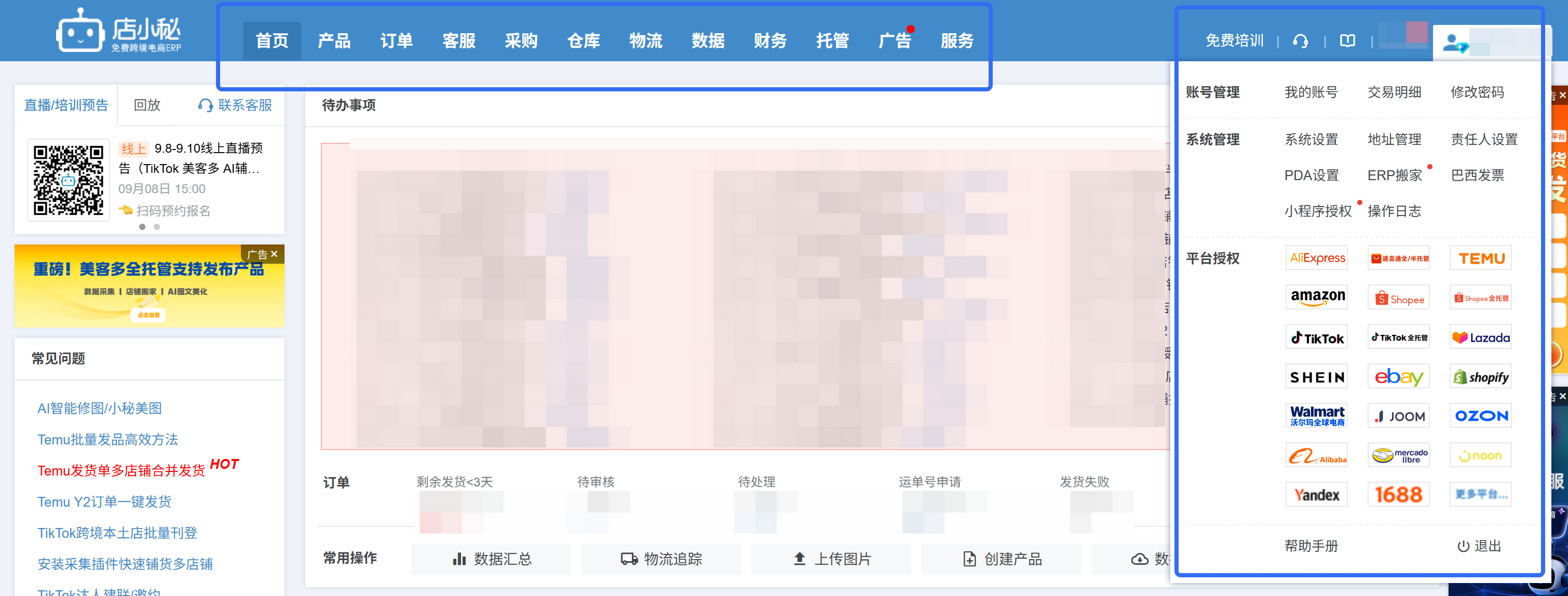1568x596 pixels.
Task: Select the 采购 menu
Action: coord(521,41)
